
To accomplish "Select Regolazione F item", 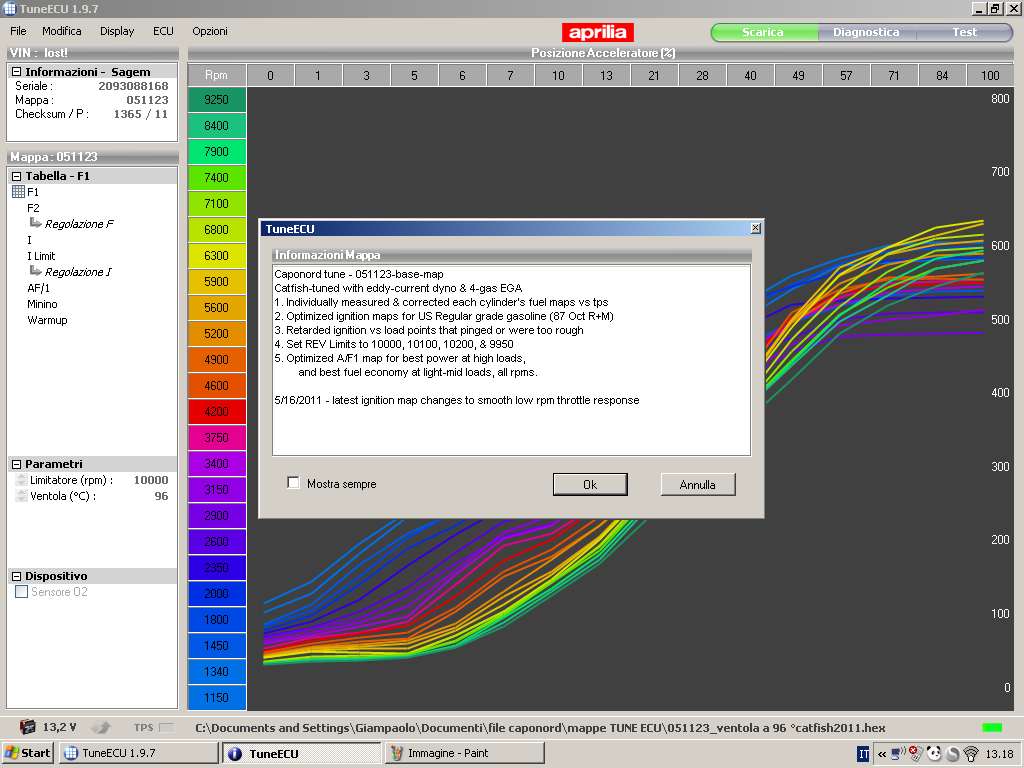I will pyautogui.click(x=79, y=224).
